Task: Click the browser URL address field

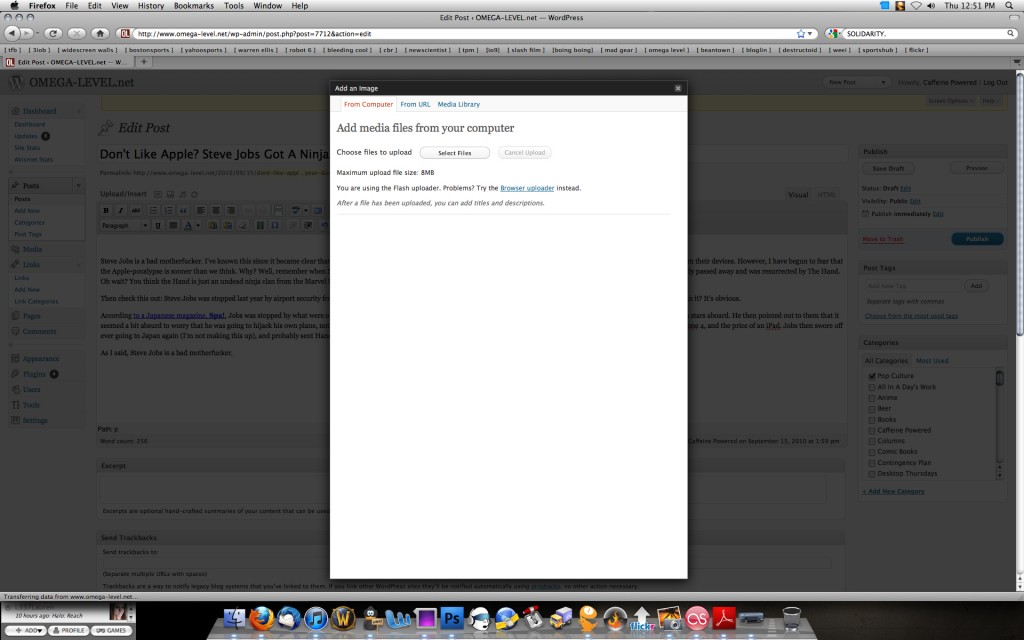Action: (465, 33)
